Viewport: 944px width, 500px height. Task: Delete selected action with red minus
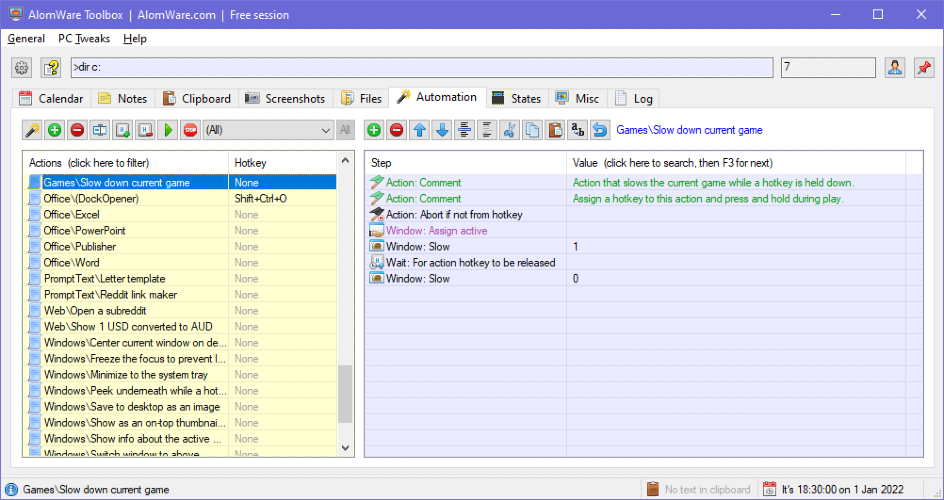tap(77, 129)
